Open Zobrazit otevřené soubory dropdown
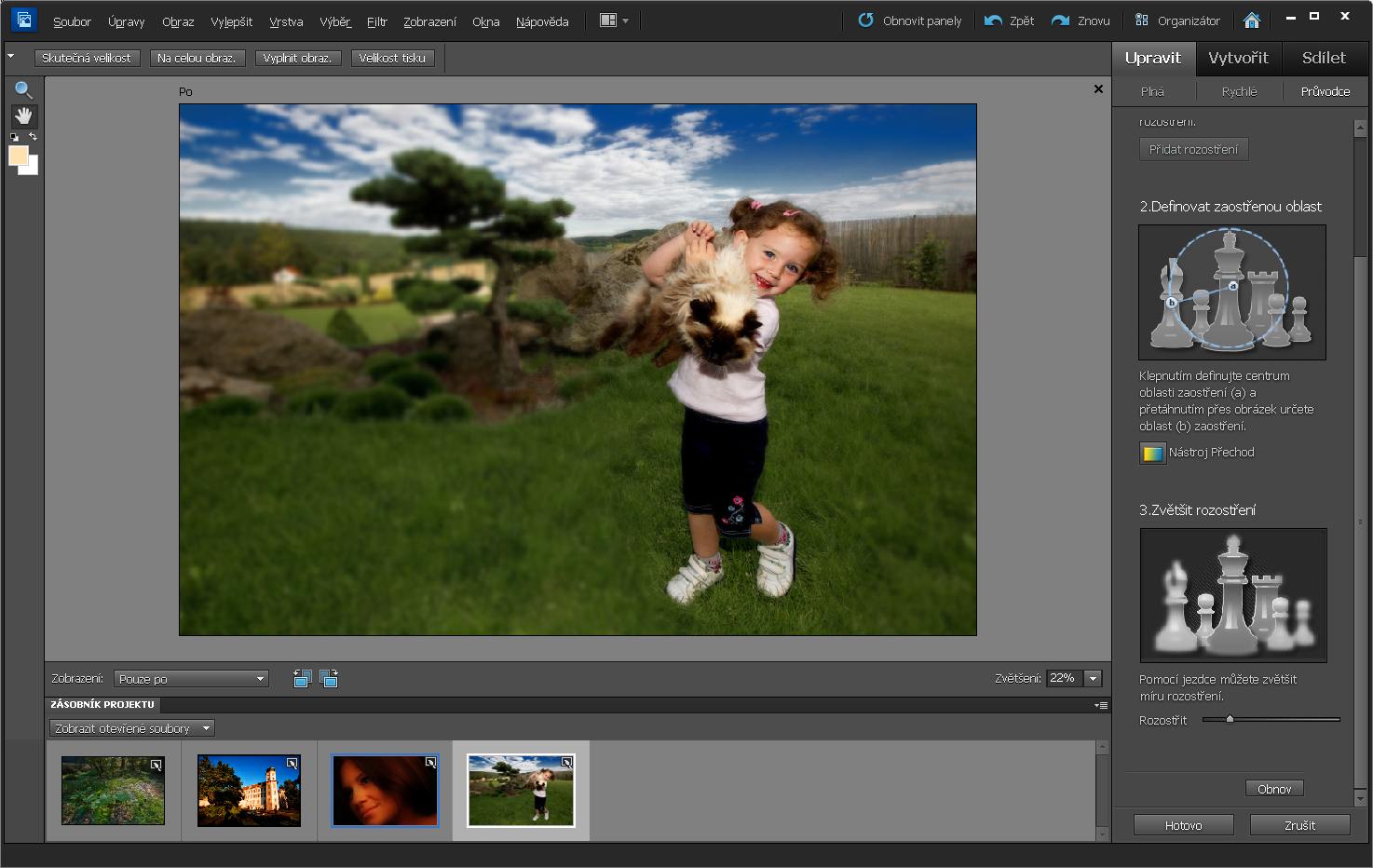This screenshot has height=868, width=1373. (131, 728)
